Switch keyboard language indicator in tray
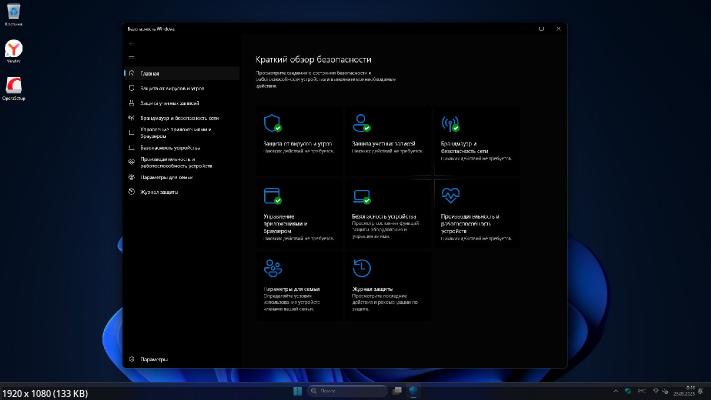This screenshot has width=711, height=400. [x=642, y=391]
